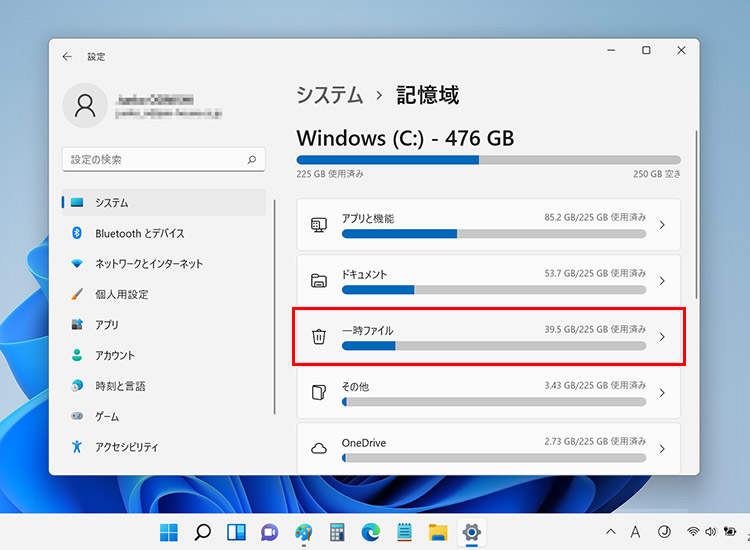
Task: Click the search magnifier in 設定の検索 box
Action: tap(252, 159)
